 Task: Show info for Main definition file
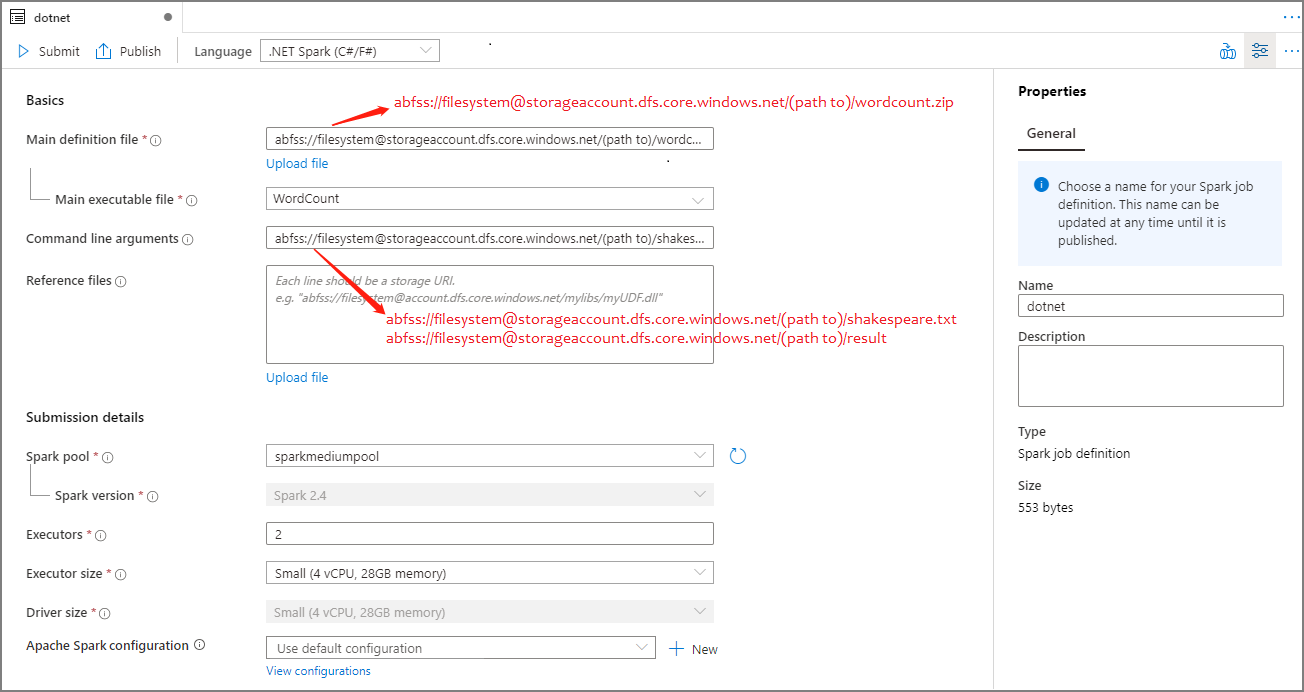pos(155,140)
